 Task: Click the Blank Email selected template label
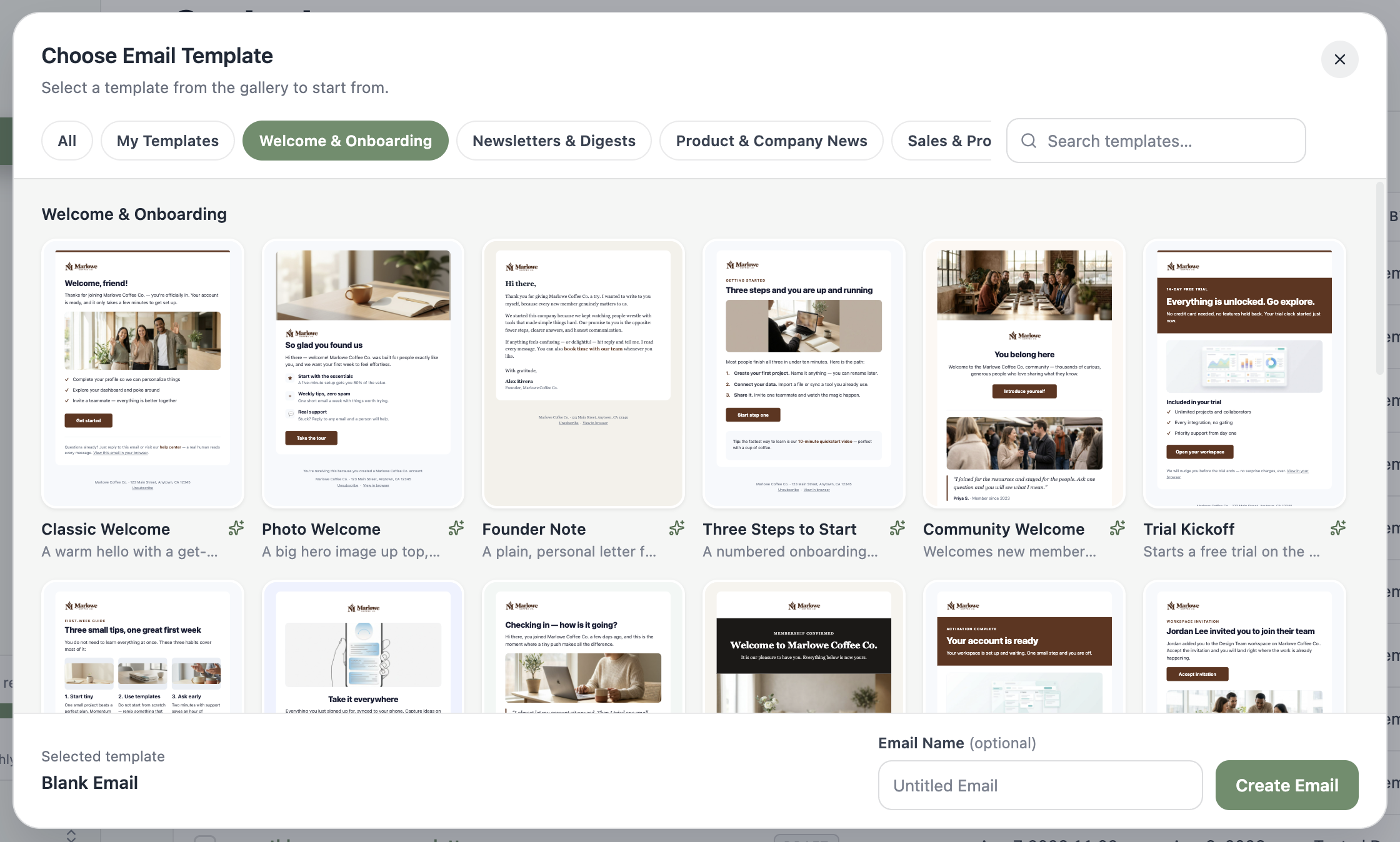[x=89, y=783]
